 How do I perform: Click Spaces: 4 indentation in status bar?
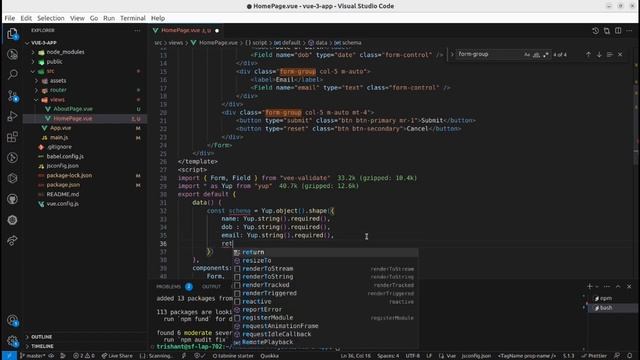(388, 356)
